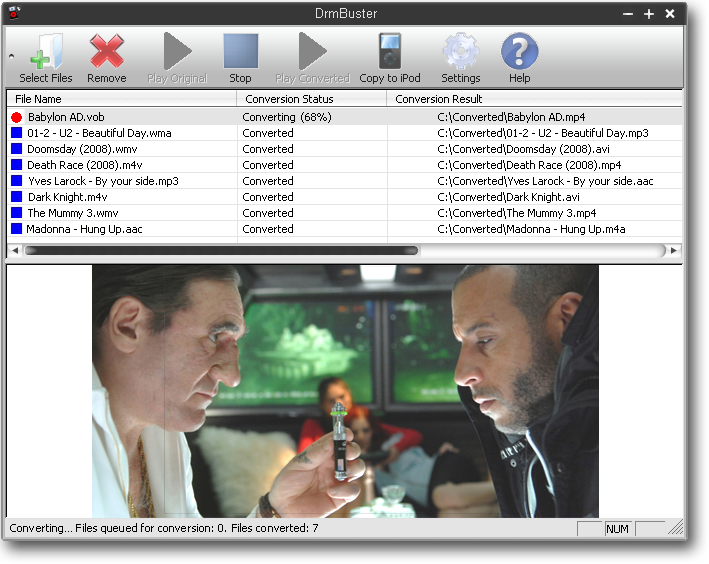The image size is (709, 564).
Task: Click result path C:\Converted\Babylon AD.mp4
Action: pyautogui.click(x=511, y=117)
